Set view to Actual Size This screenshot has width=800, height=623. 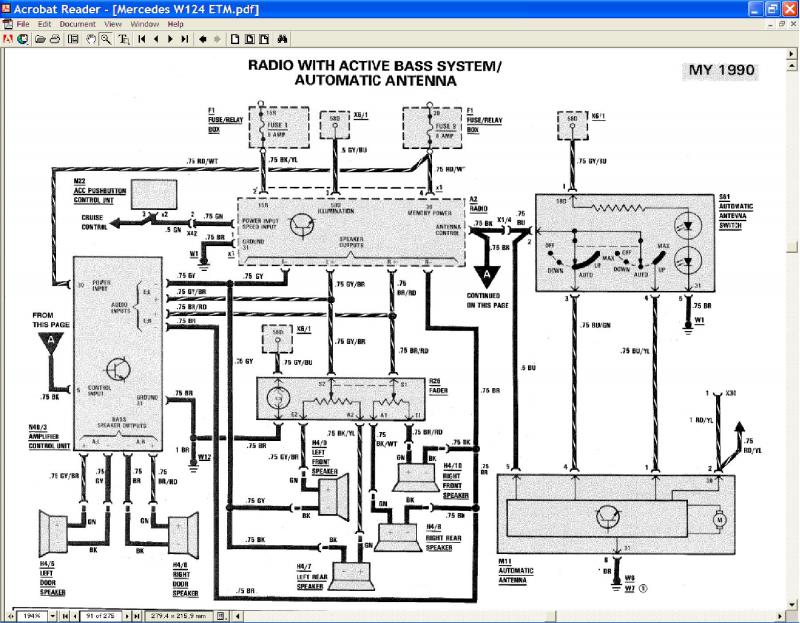[235, 39]
